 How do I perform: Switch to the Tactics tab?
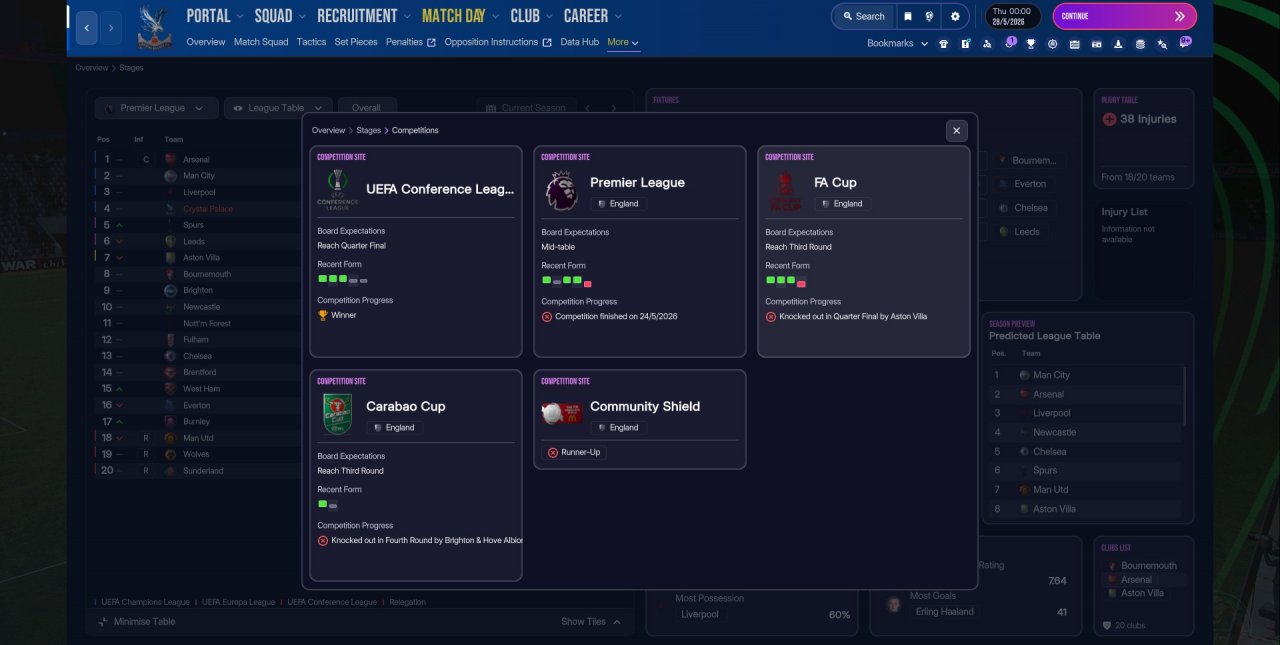311,42
